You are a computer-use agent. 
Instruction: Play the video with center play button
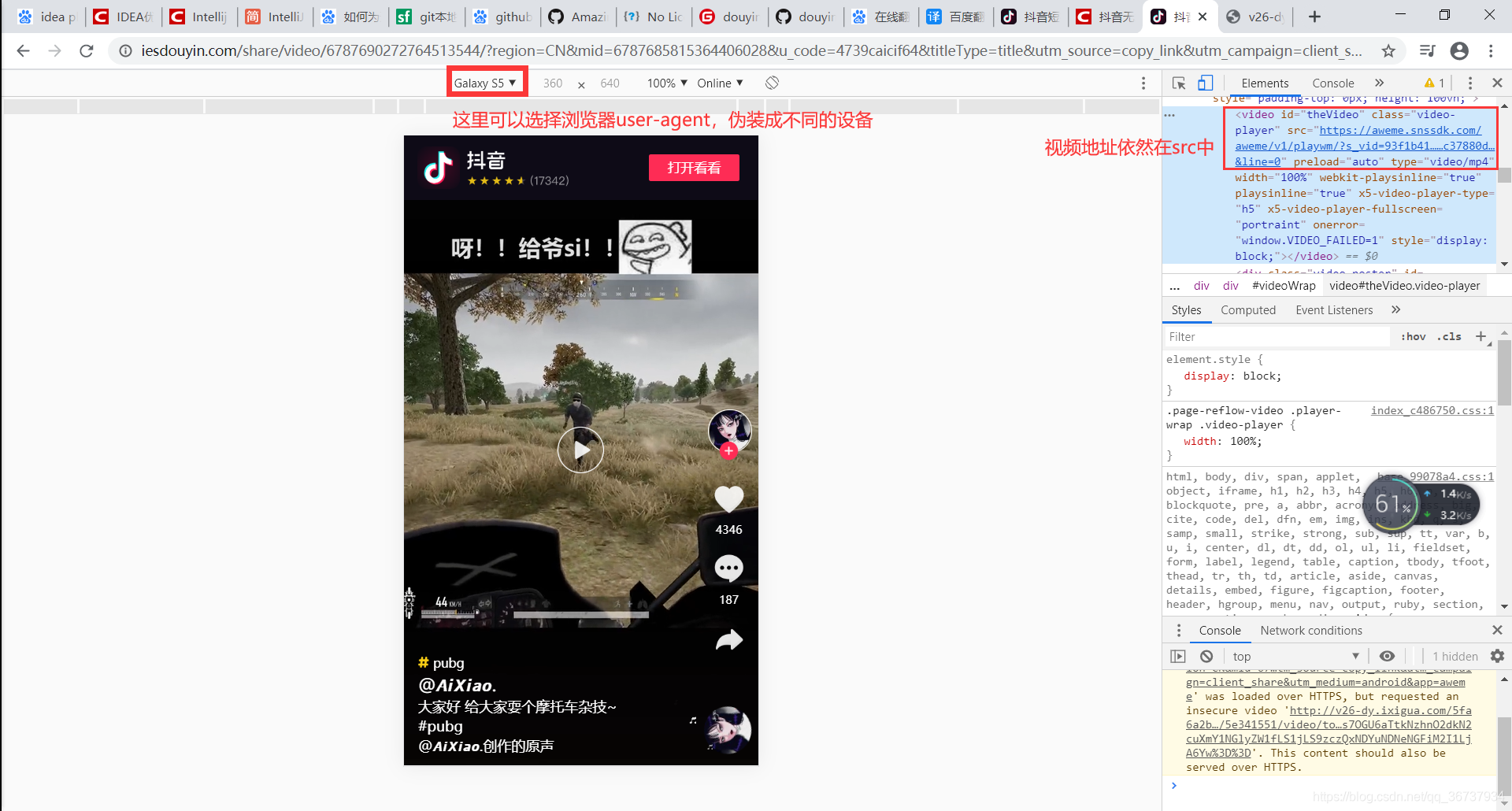pos(580,450)
